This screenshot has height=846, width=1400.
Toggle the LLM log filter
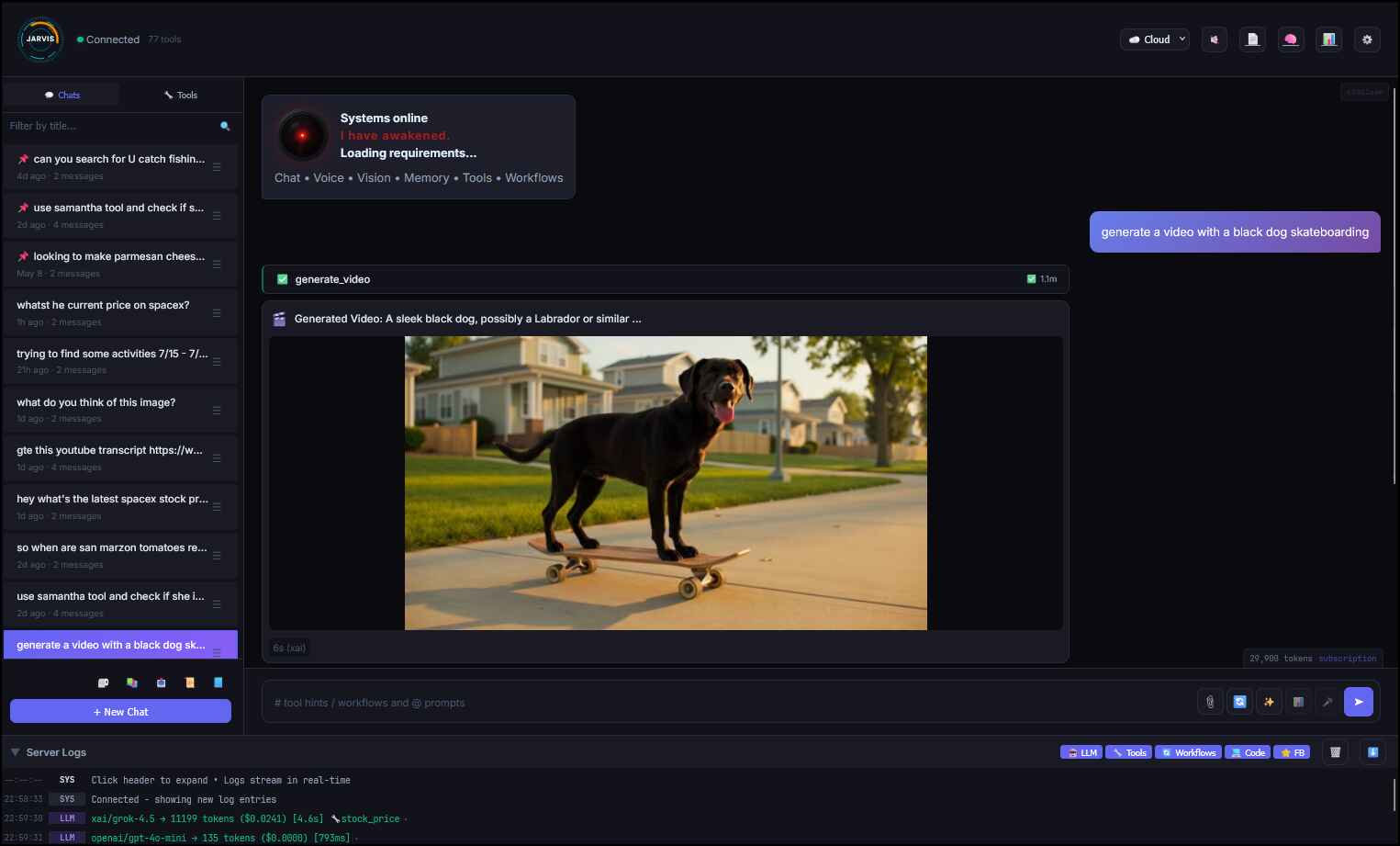tap(1081, 752)
